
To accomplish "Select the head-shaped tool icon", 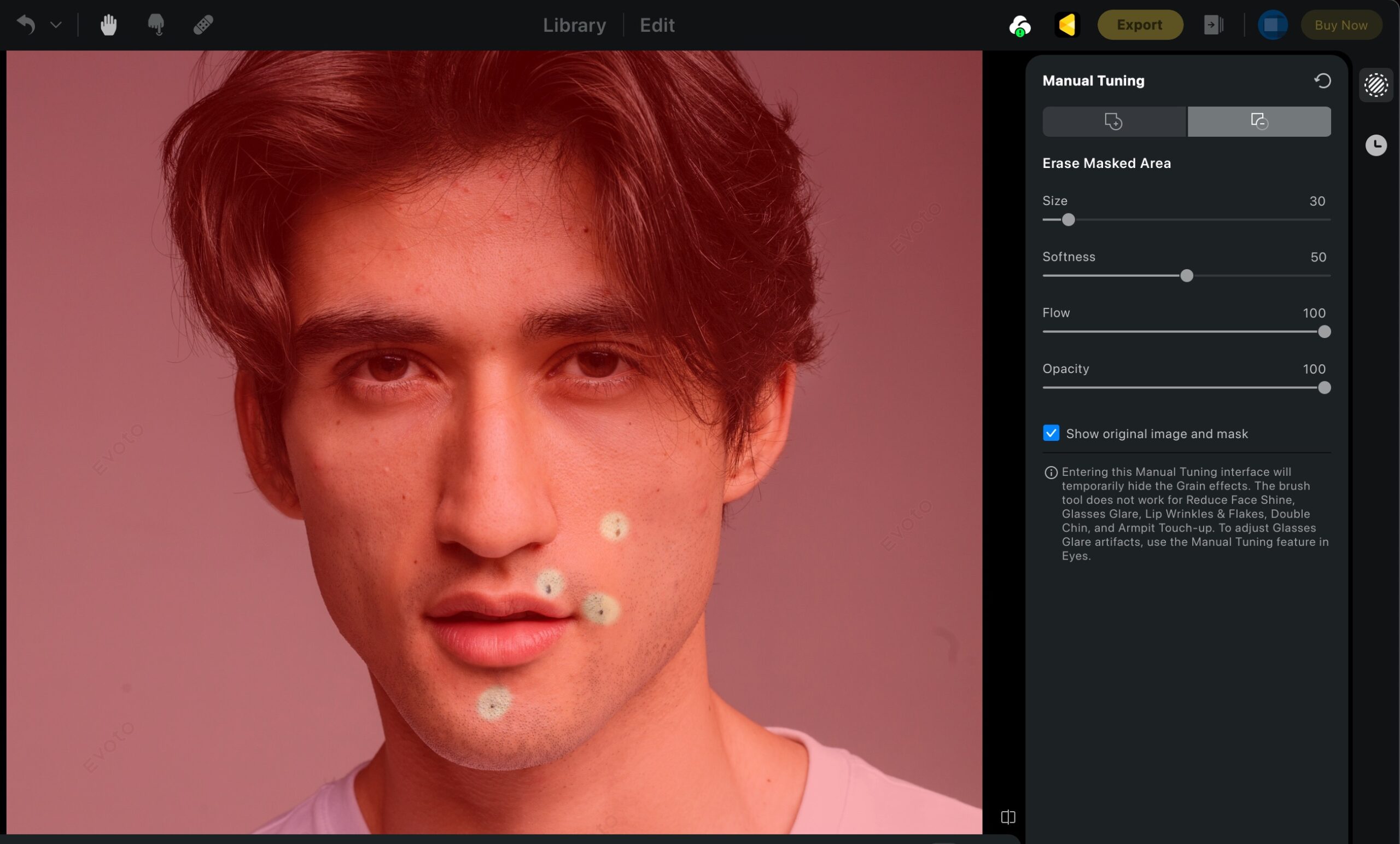I will coord(156,25).
